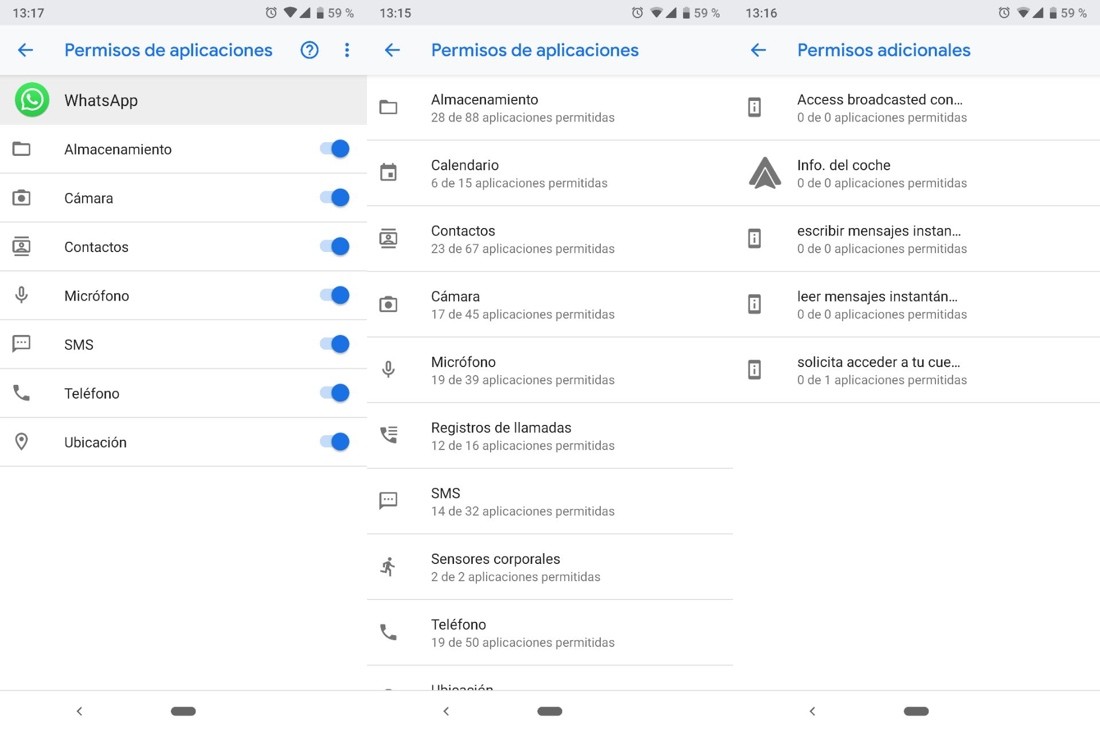The width and height of the screenshot is (1100, 733).
Task: Tap the Sensores corporales running icon
Action: (388, 566)
